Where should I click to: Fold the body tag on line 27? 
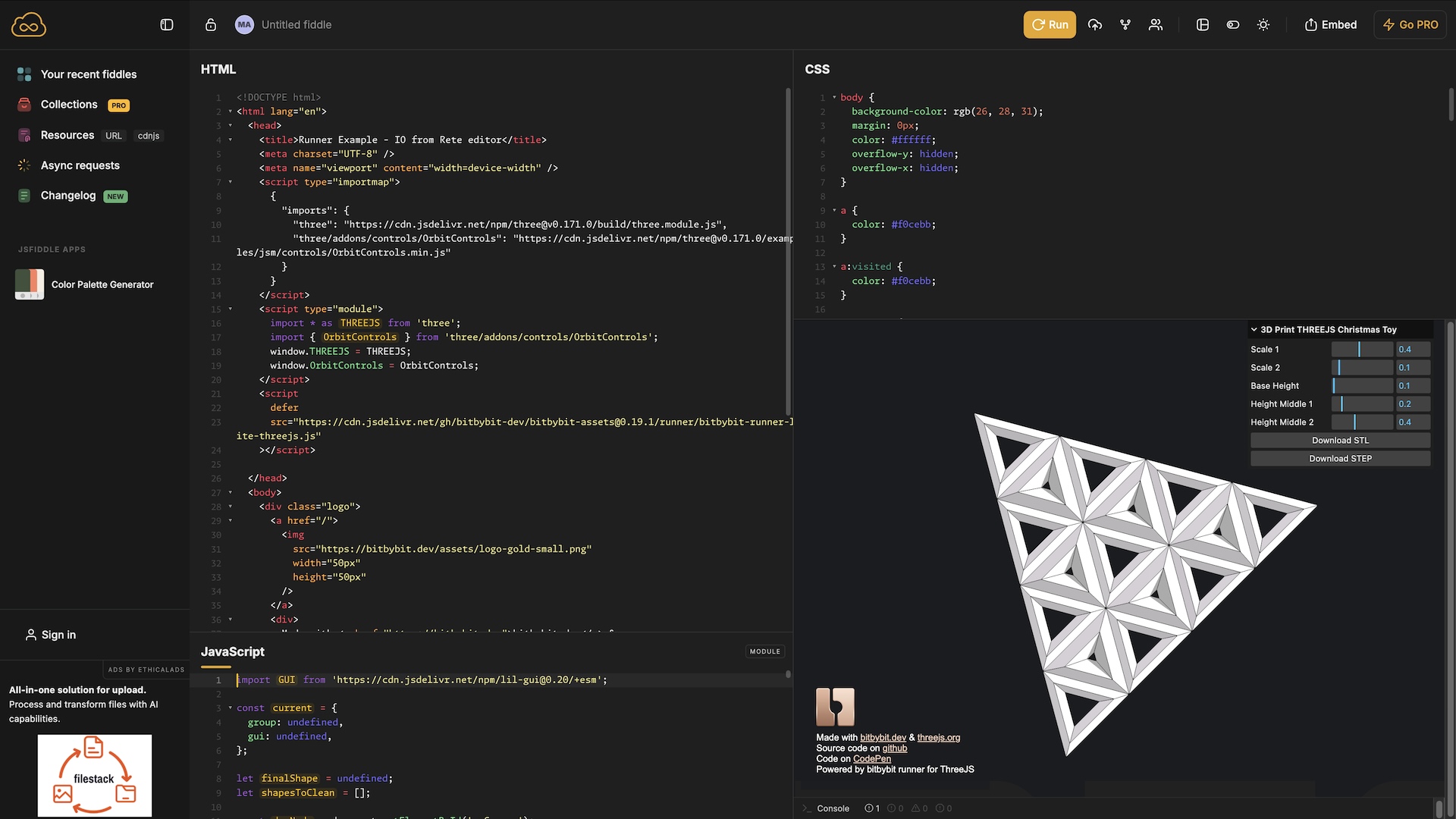[x=231, y=492]
